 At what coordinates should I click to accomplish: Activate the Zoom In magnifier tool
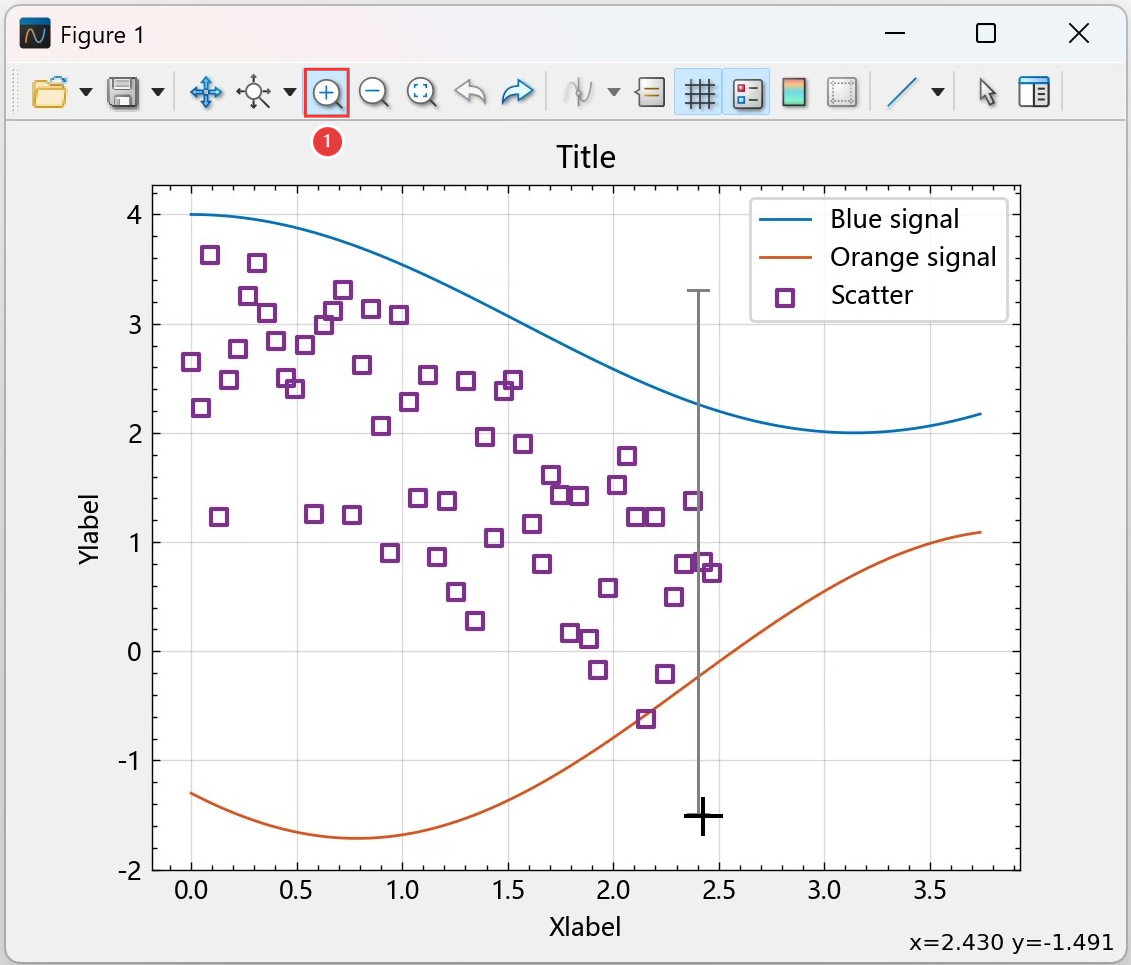327,93
